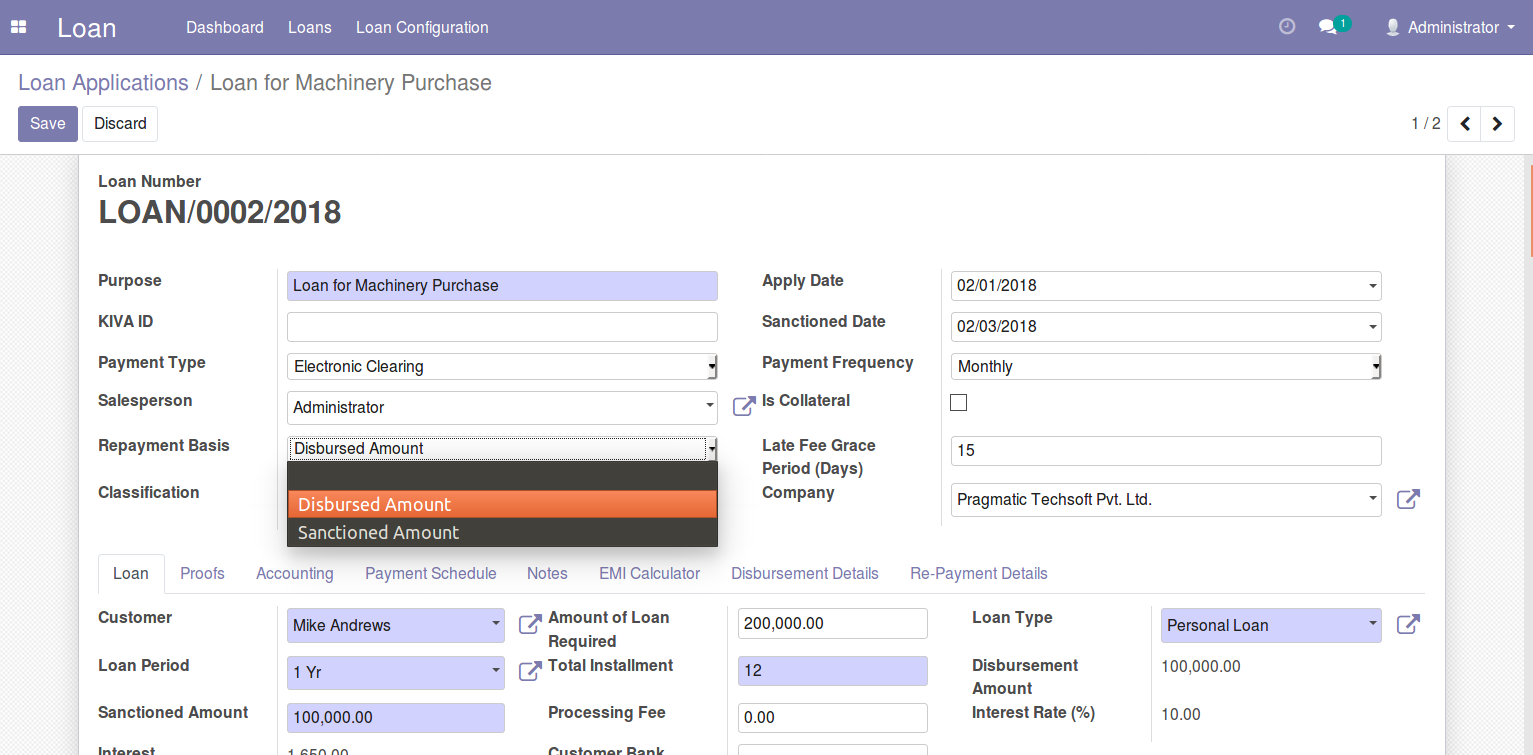Open Loan Type external link icon

[x=1408, y=625]
